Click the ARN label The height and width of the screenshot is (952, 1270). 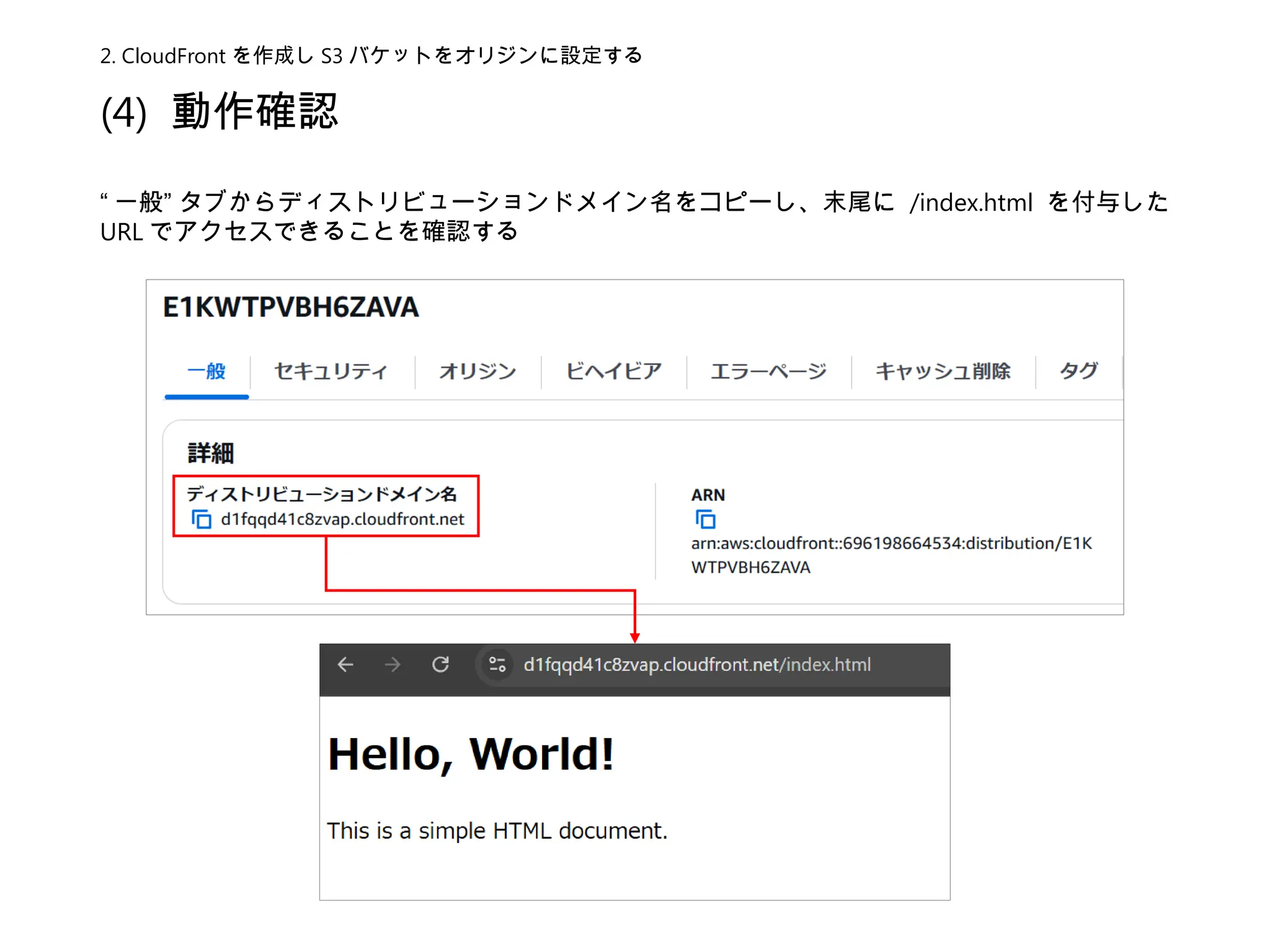pos(708,495)
